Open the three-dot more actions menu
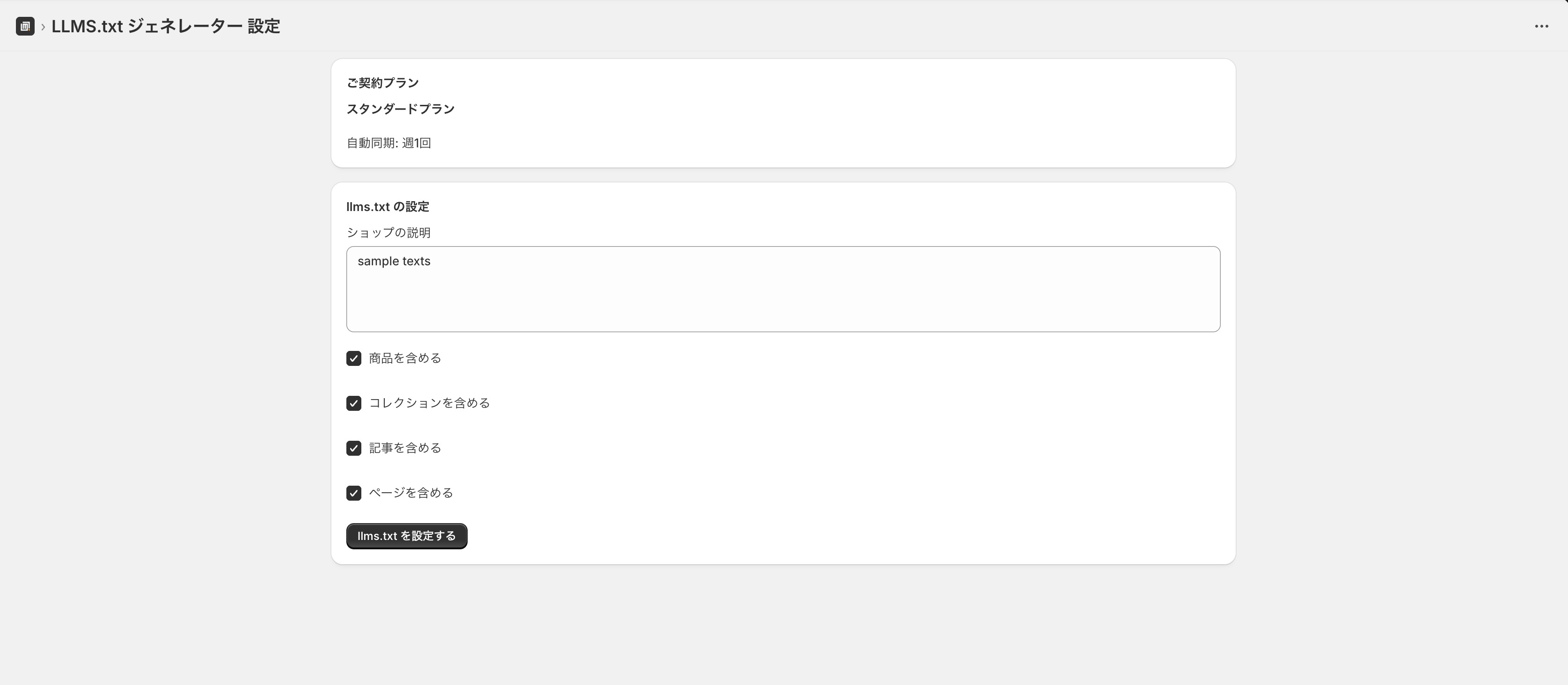This screenshot has height=685, width=1568. pyautogui.click(x=1541, y=26)
